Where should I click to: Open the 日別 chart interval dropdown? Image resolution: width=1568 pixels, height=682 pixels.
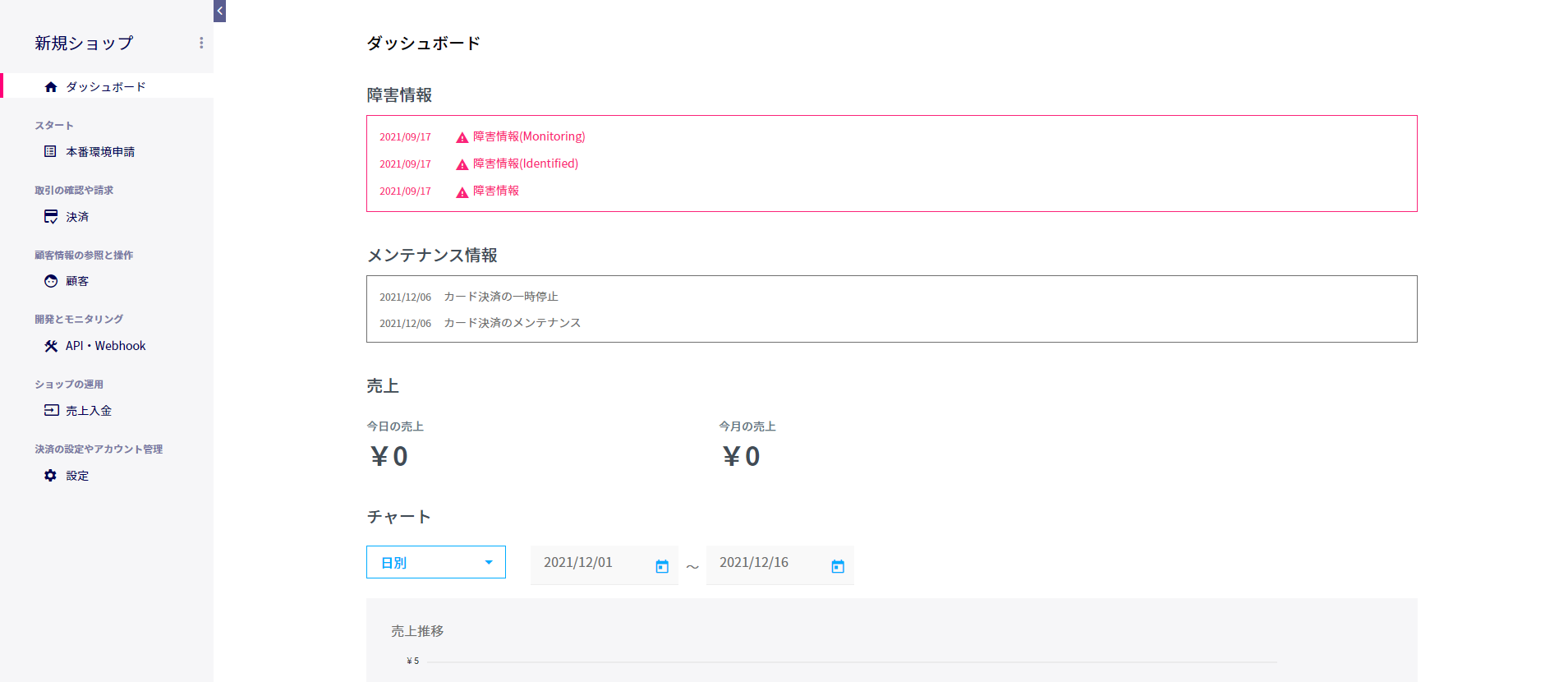click(435, 562)
